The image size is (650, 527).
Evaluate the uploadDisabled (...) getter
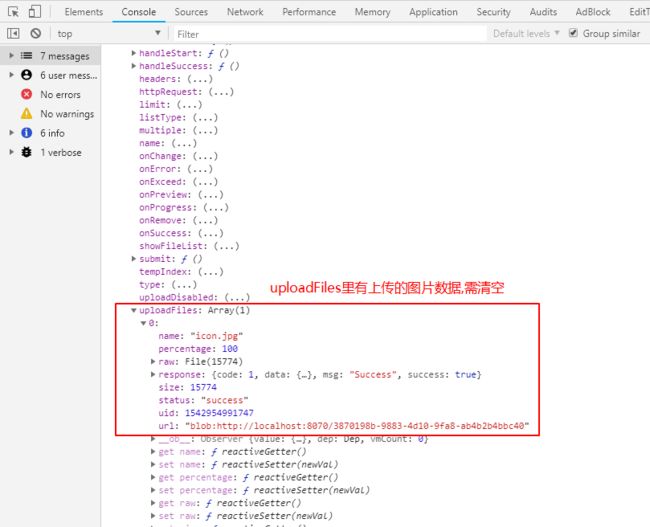[237, 297]
